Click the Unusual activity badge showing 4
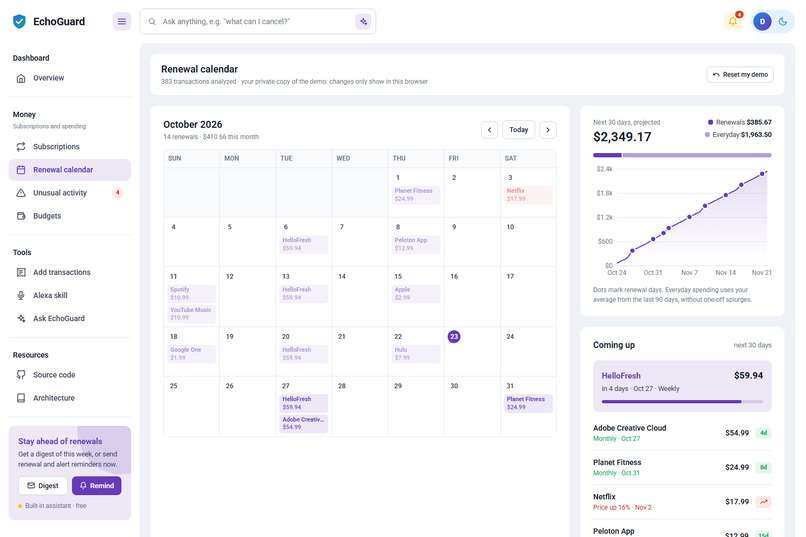 (117, 193)
